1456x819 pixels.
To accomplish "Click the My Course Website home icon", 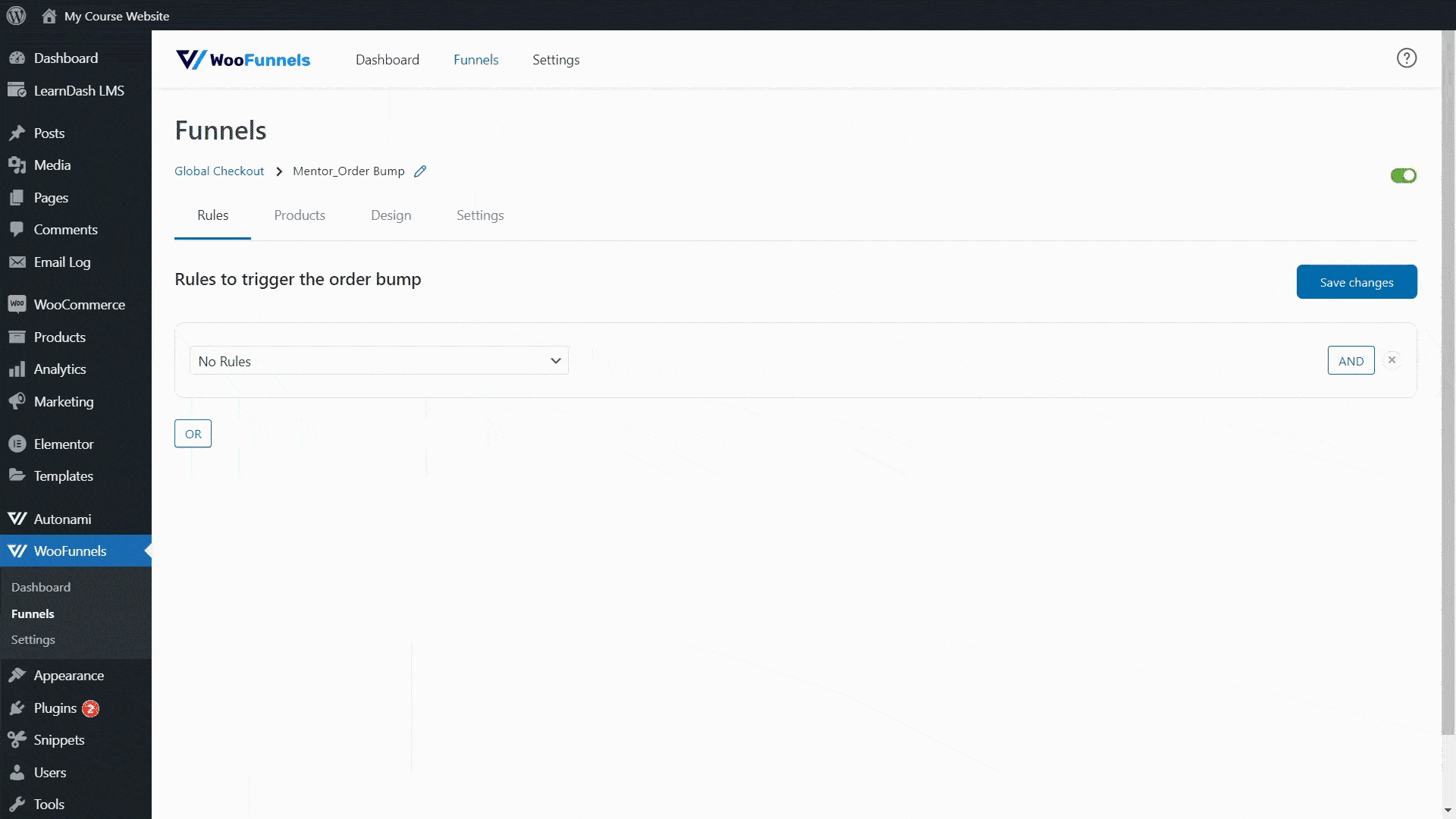I will [x=49, y=15].
